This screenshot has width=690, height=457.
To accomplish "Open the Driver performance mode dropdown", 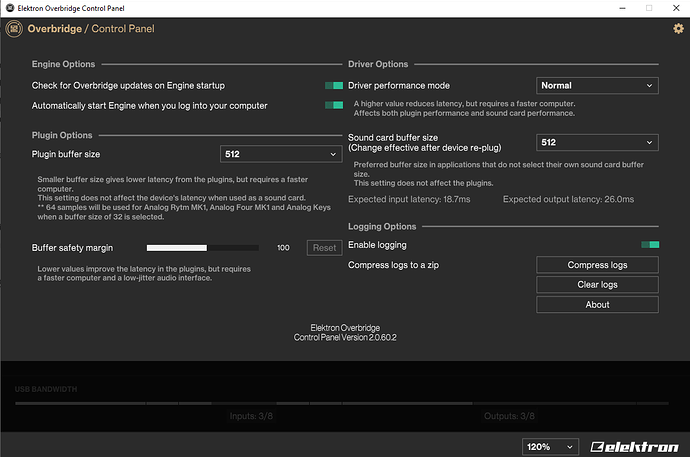I will pyautogui.click(x=597, y=86).
